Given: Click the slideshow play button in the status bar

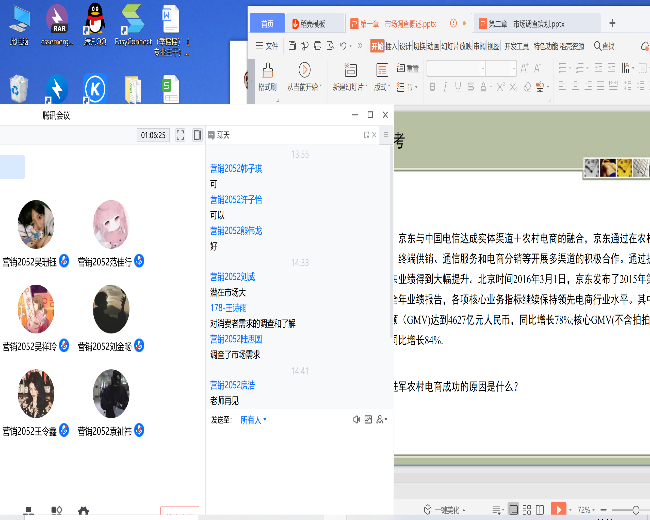Looking at the screenshot, I should (x=559, y=509).
